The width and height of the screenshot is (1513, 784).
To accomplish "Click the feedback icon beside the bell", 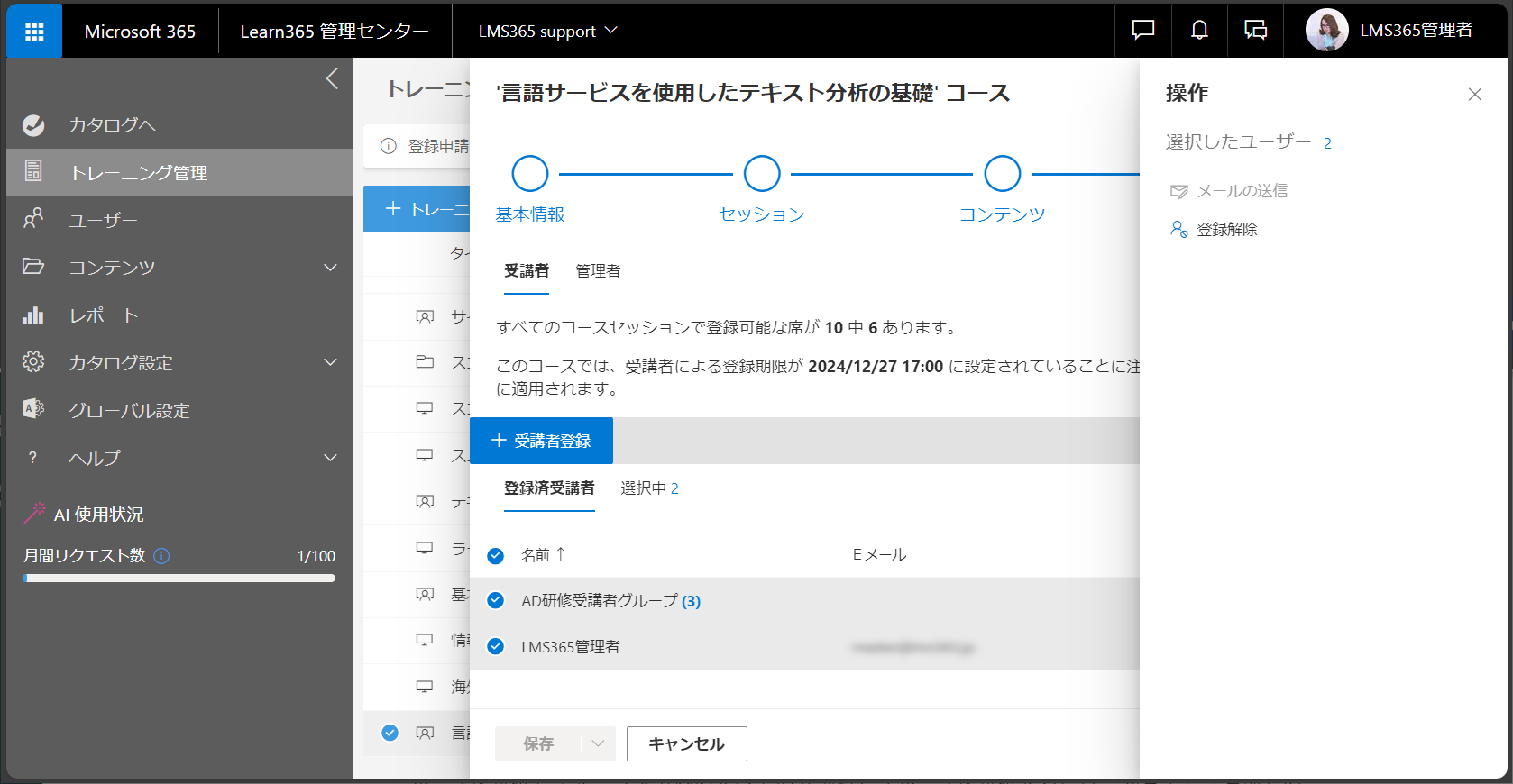I will pyautogui.click(x=1255, y=31).
